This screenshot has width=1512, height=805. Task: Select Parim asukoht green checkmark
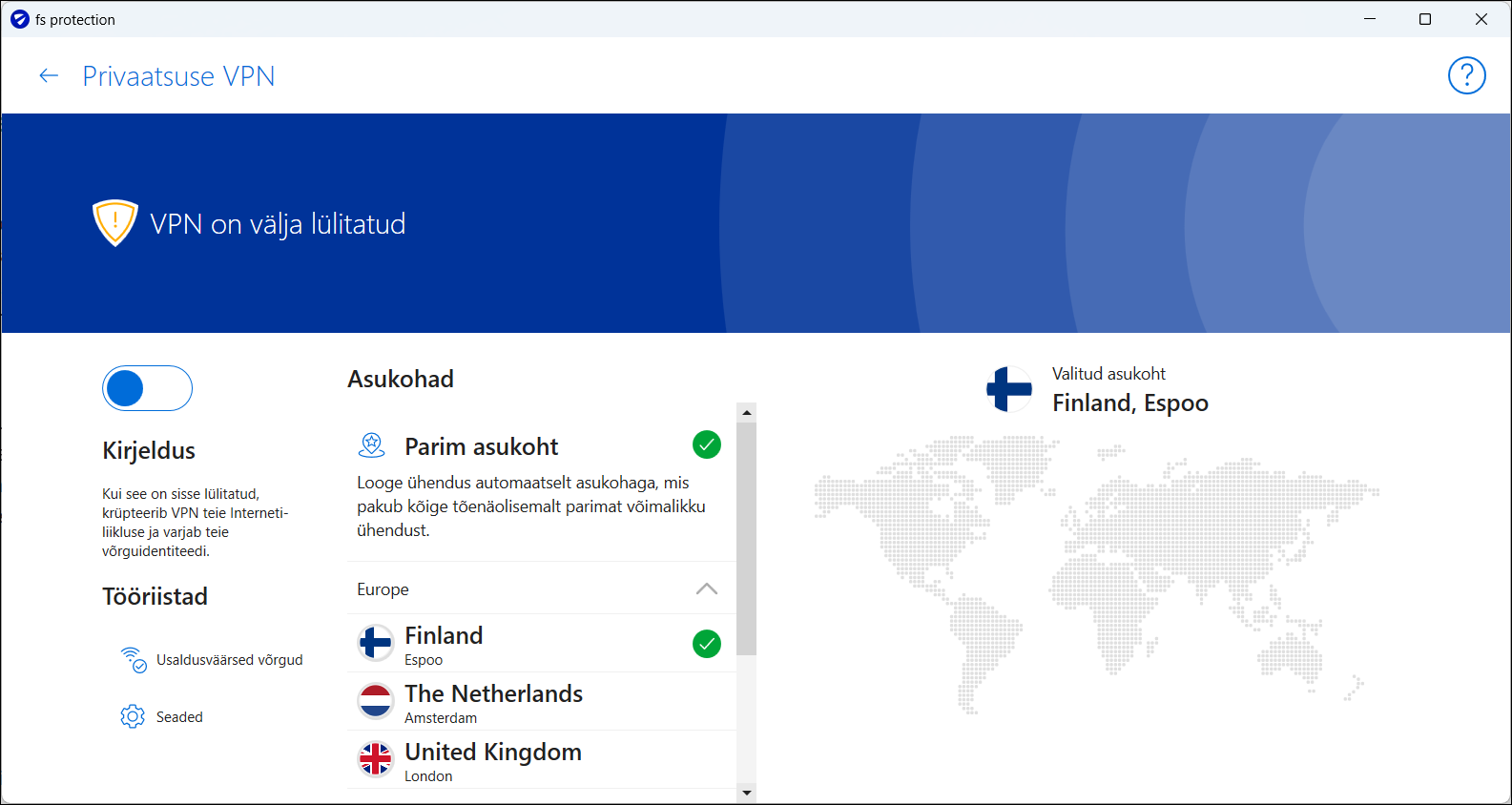706,444
